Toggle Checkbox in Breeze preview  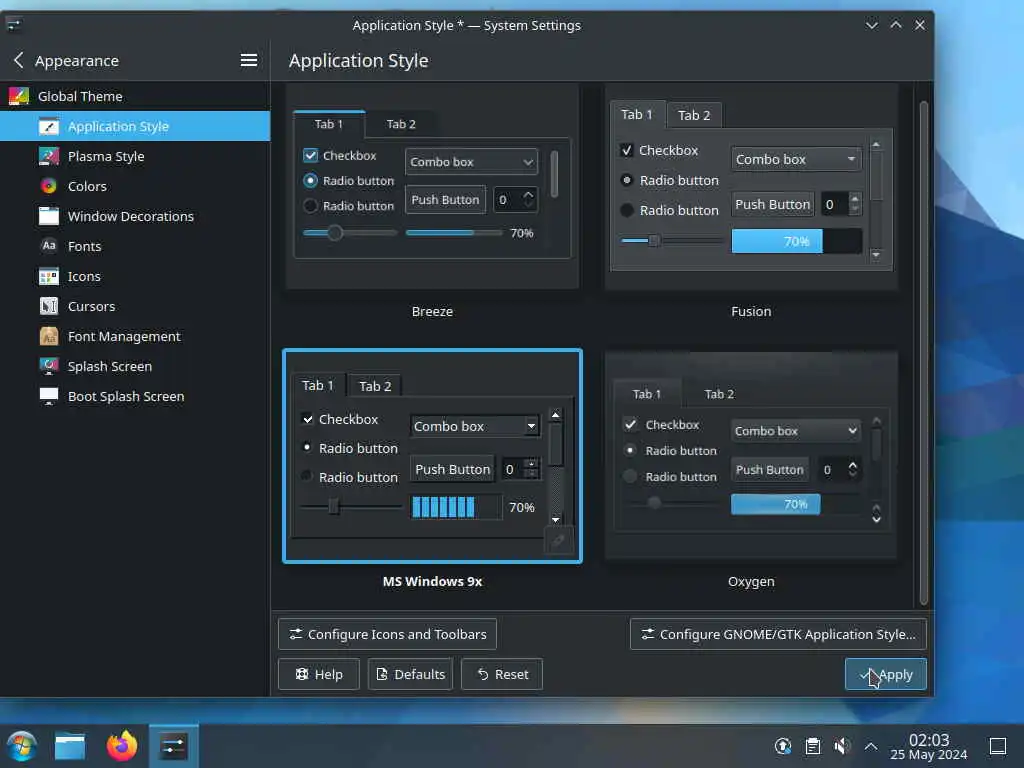[x=310, y=155]
